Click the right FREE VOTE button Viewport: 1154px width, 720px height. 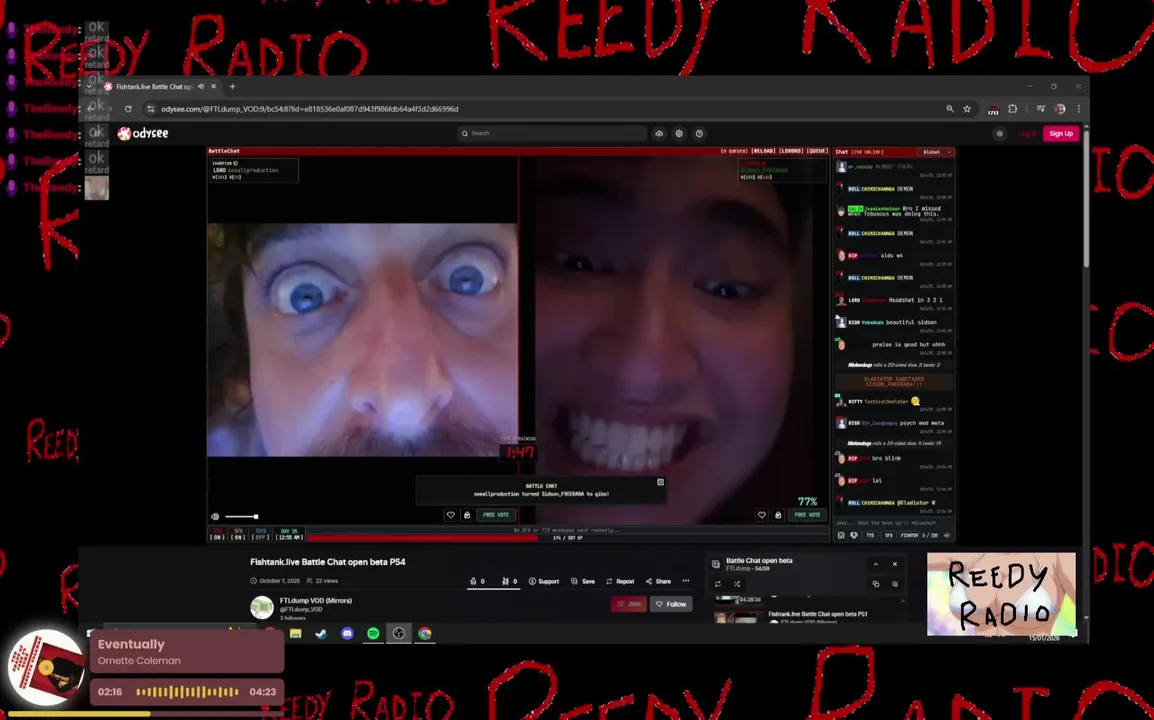[807, 515]
